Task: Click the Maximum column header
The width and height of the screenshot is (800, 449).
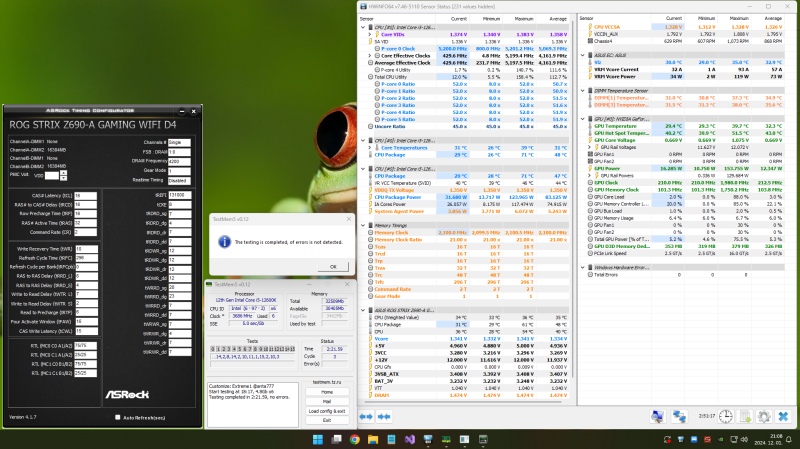Action: tap(523, 19)
